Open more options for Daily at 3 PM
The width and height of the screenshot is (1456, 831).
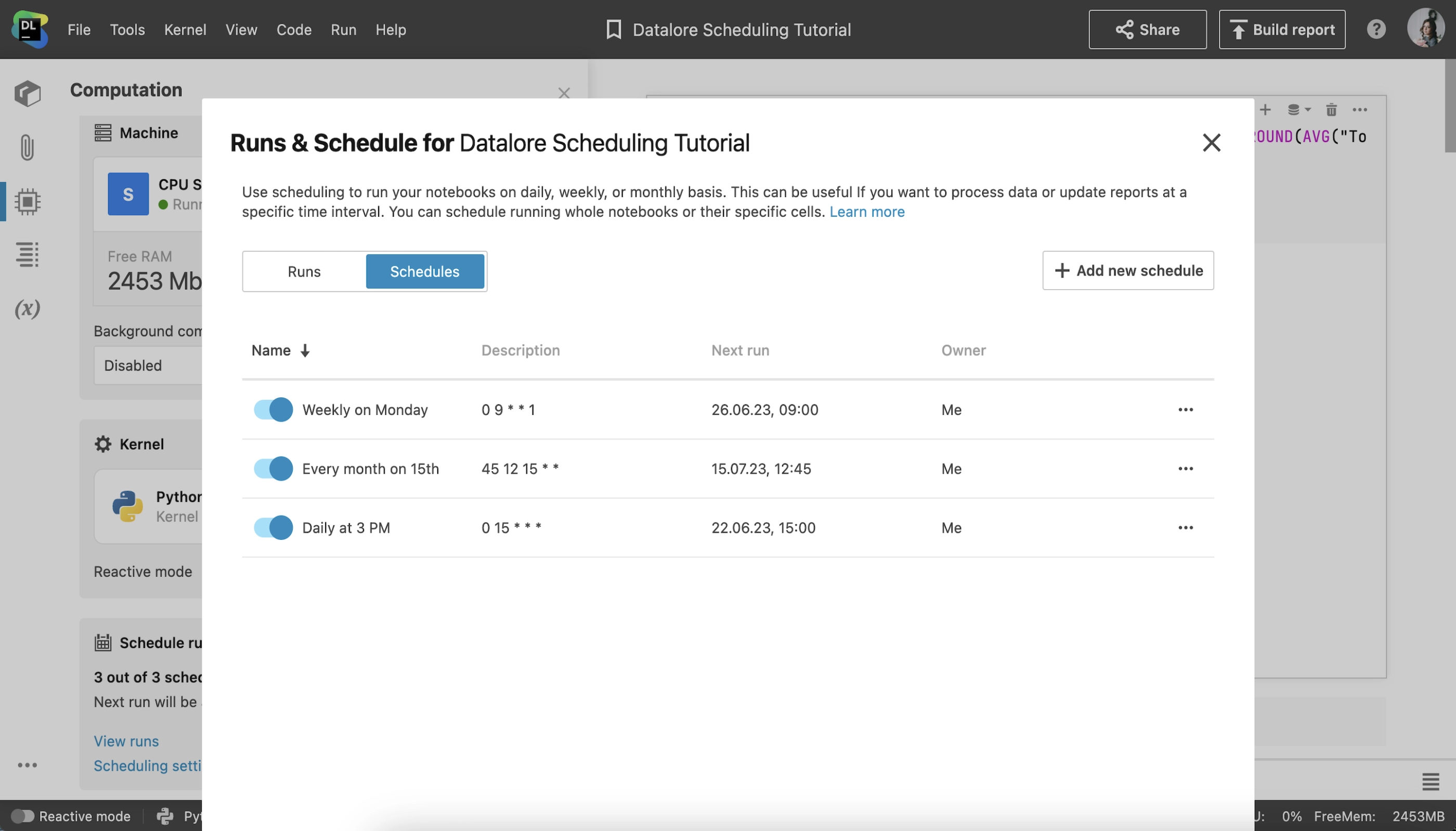(x=1186, y=528)
